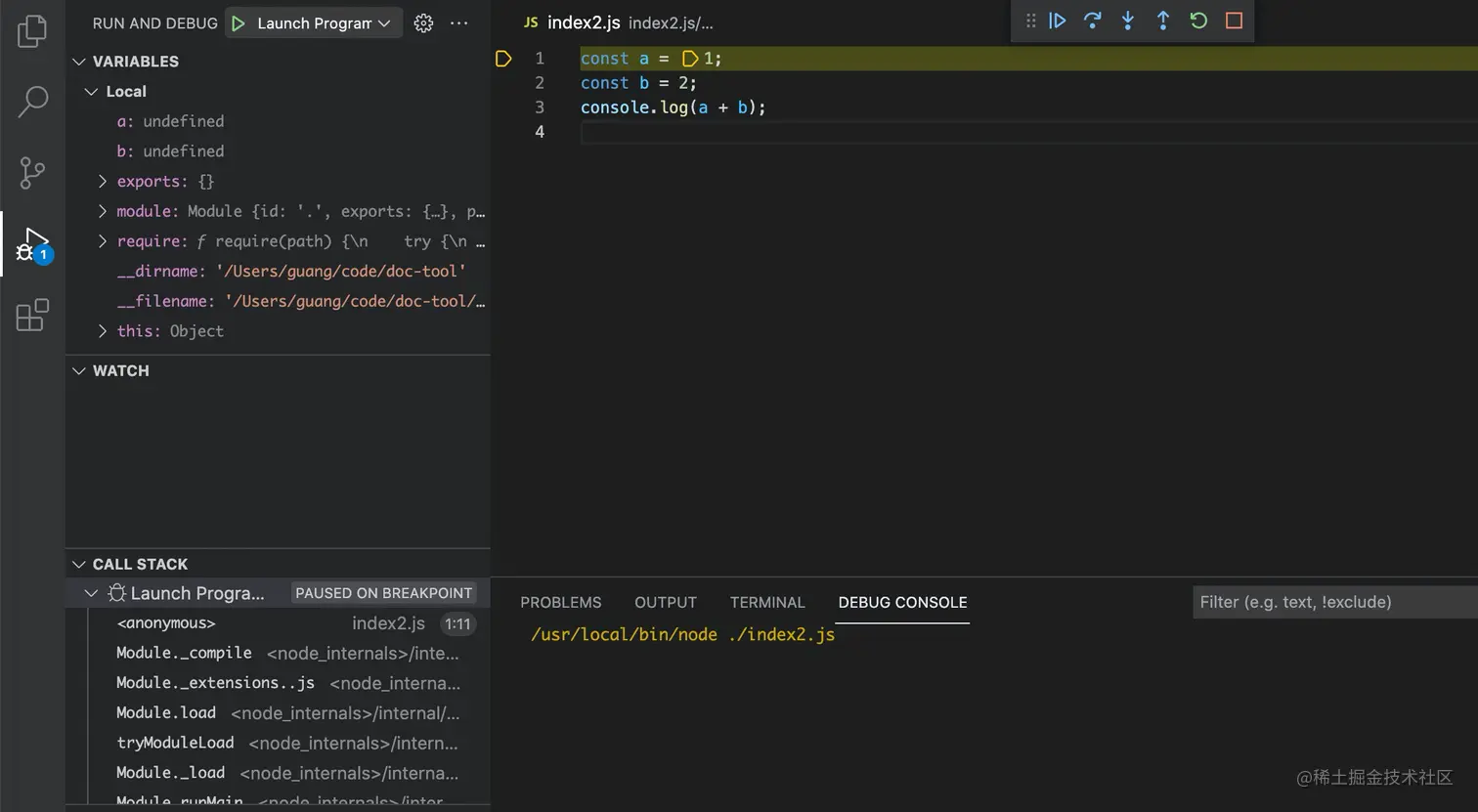
Task: Stop the debugging session
Action: [1234, 21]
